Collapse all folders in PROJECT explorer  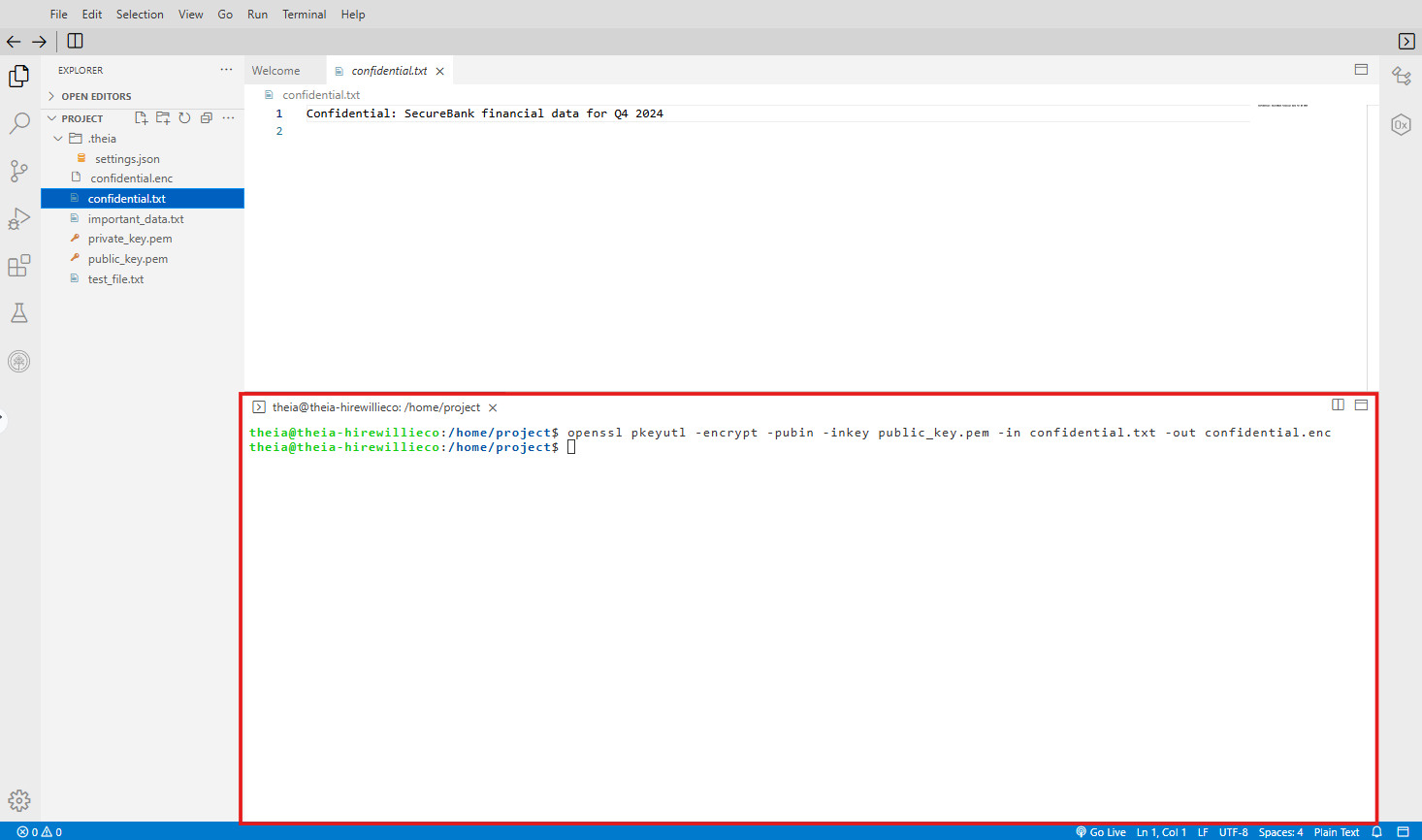click(206, 118)
